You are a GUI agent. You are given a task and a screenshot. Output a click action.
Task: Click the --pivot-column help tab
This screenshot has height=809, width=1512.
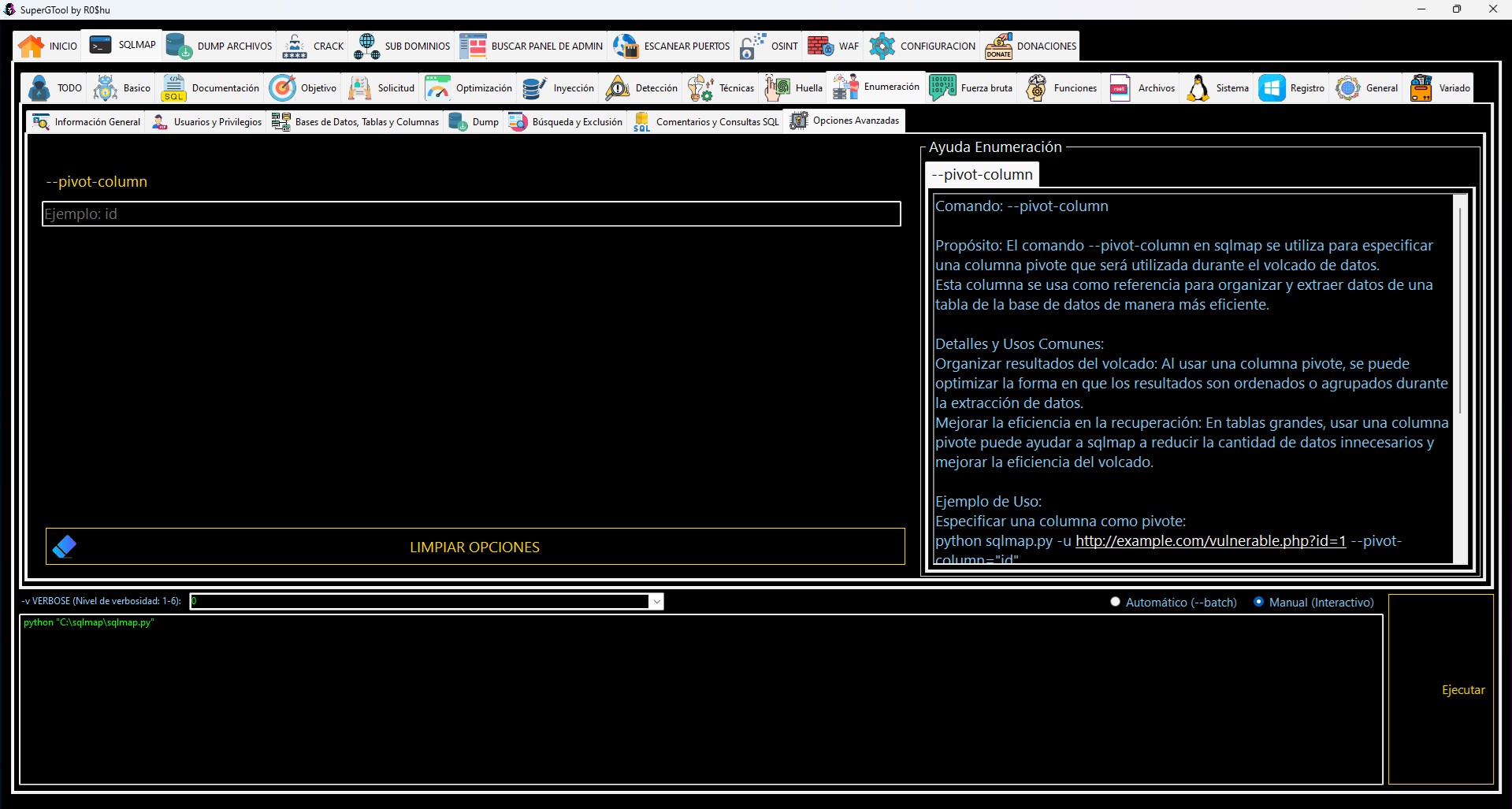982,174
